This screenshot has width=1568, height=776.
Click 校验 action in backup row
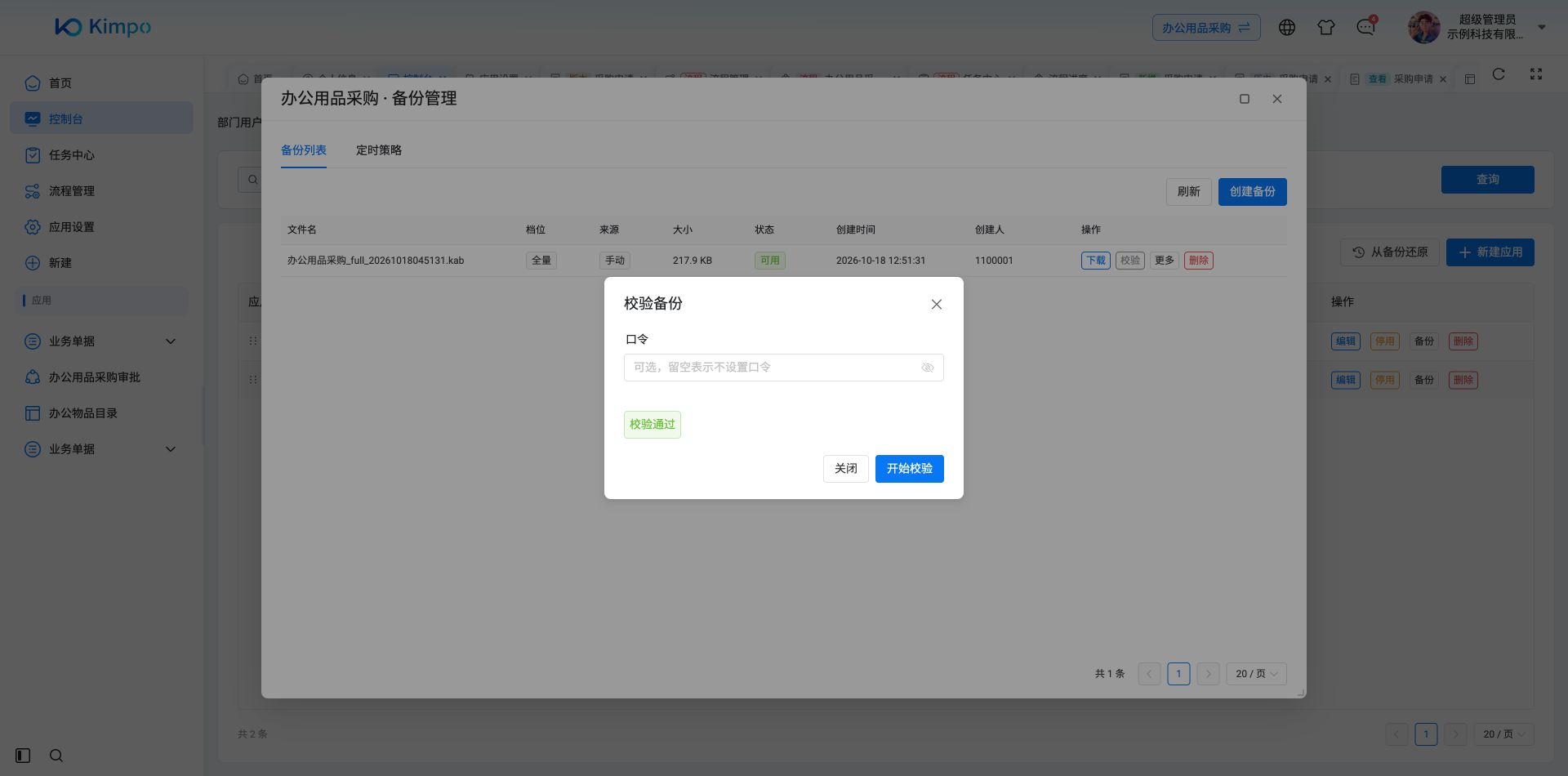1130,261
